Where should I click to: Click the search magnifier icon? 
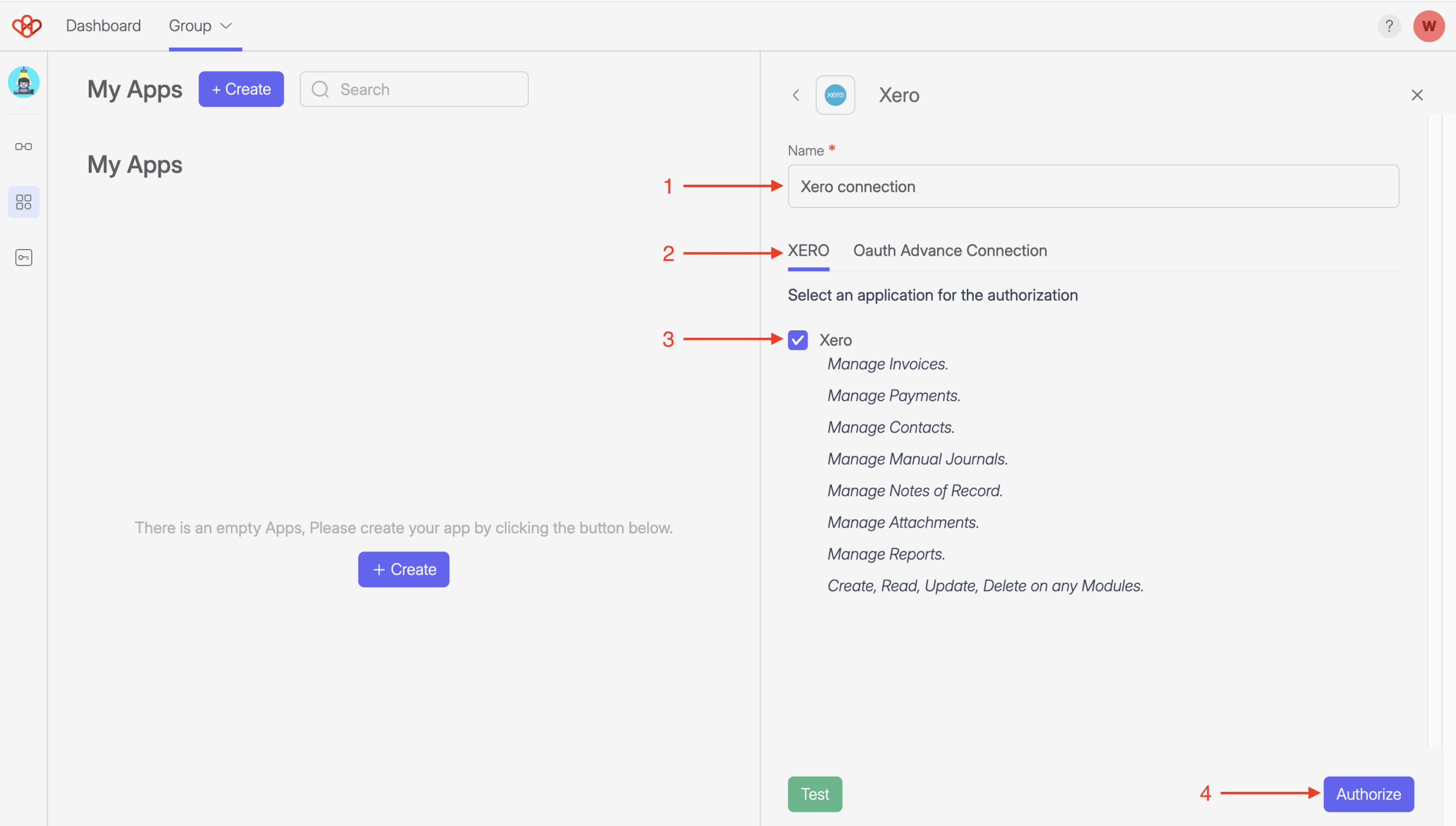[x=321, y=89]
